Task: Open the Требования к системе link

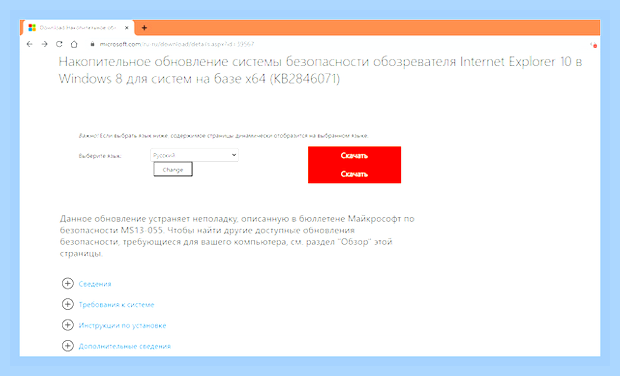Action: pyautogui.click(x=116, y=304)
